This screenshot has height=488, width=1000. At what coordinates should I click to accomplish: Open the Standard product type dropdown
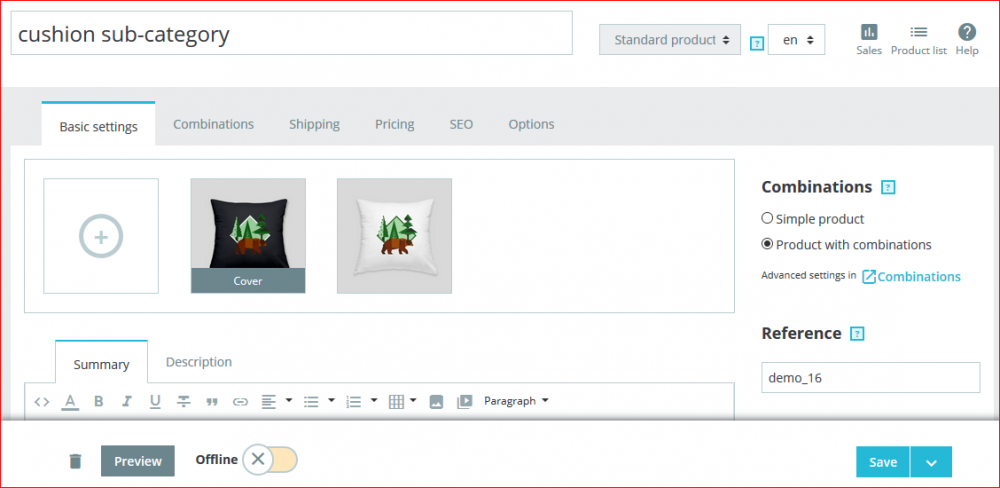pos(670,40)
